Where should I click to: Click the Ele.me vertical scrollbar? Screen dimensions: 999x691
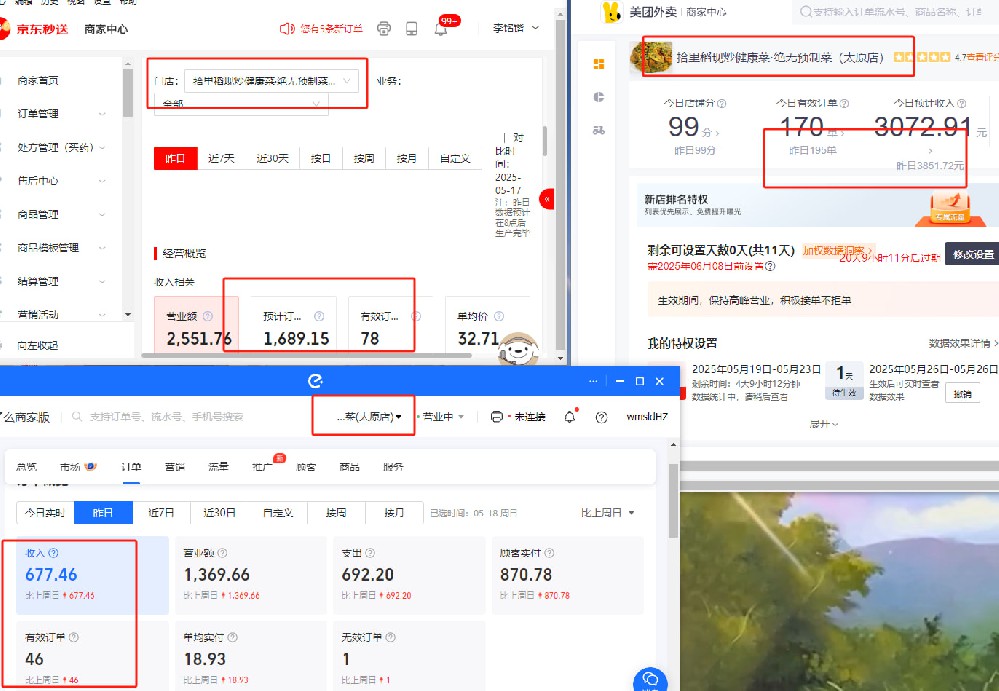[x=673, y=500]
